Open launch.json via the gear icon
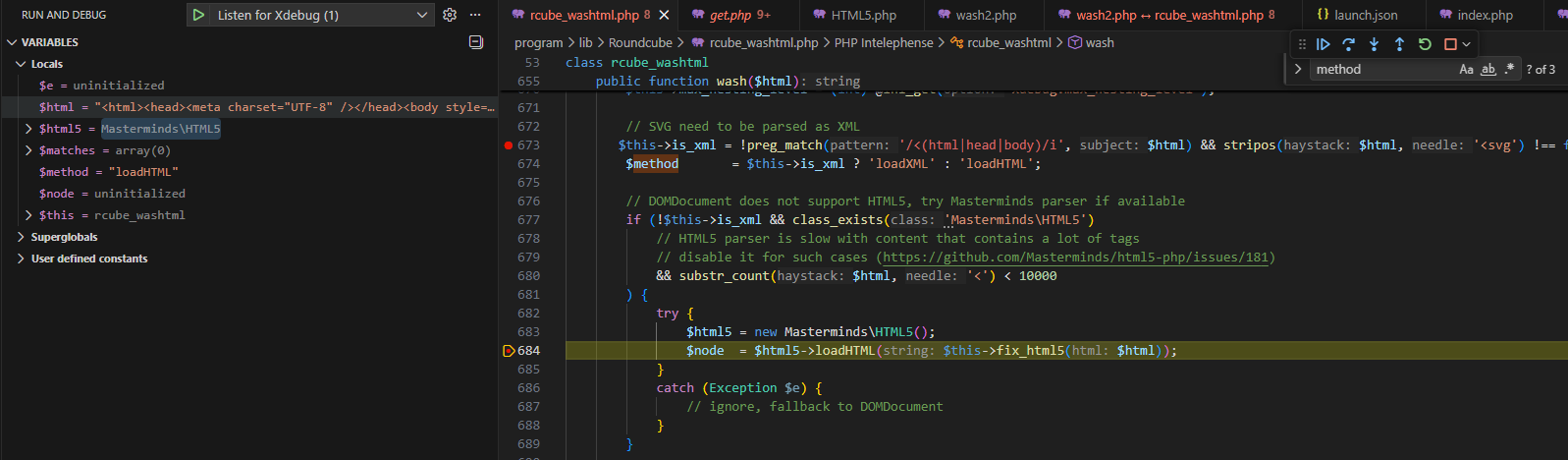Screen dimensions: 1568x460 tap(450, 15)
